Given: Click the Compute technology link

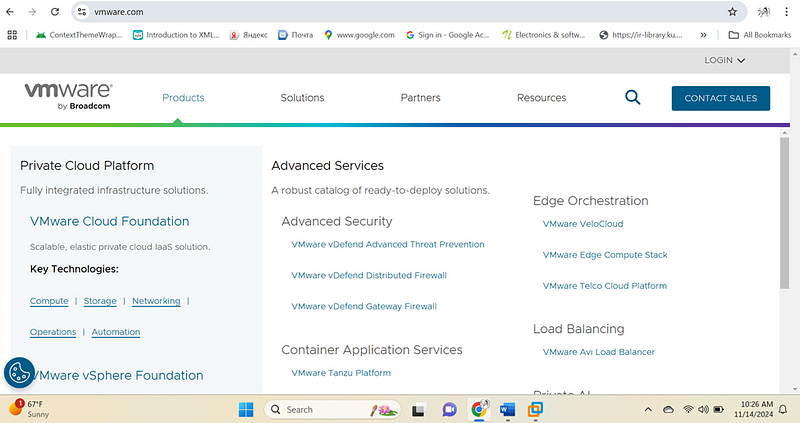Looking at the screenshot, I should (49, 301).
